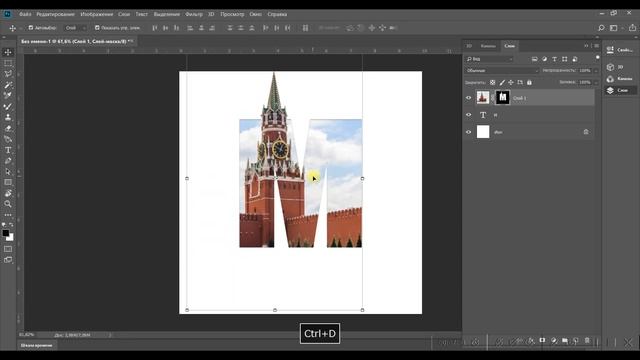Click auto-align layers icon in options bar
Image resolution: width=640 pixels, height=360 pixels.
tap(305, 28)
